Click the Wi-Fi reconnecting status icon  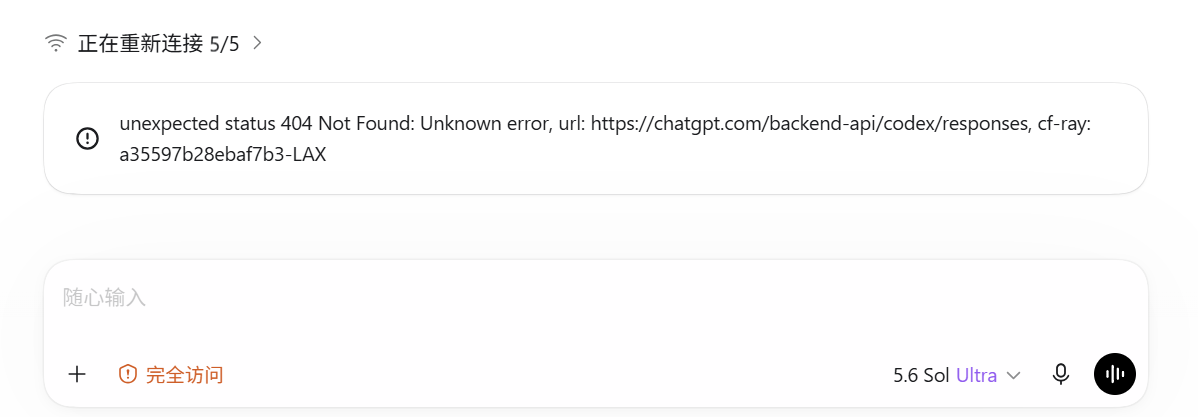tap(56, 44)
